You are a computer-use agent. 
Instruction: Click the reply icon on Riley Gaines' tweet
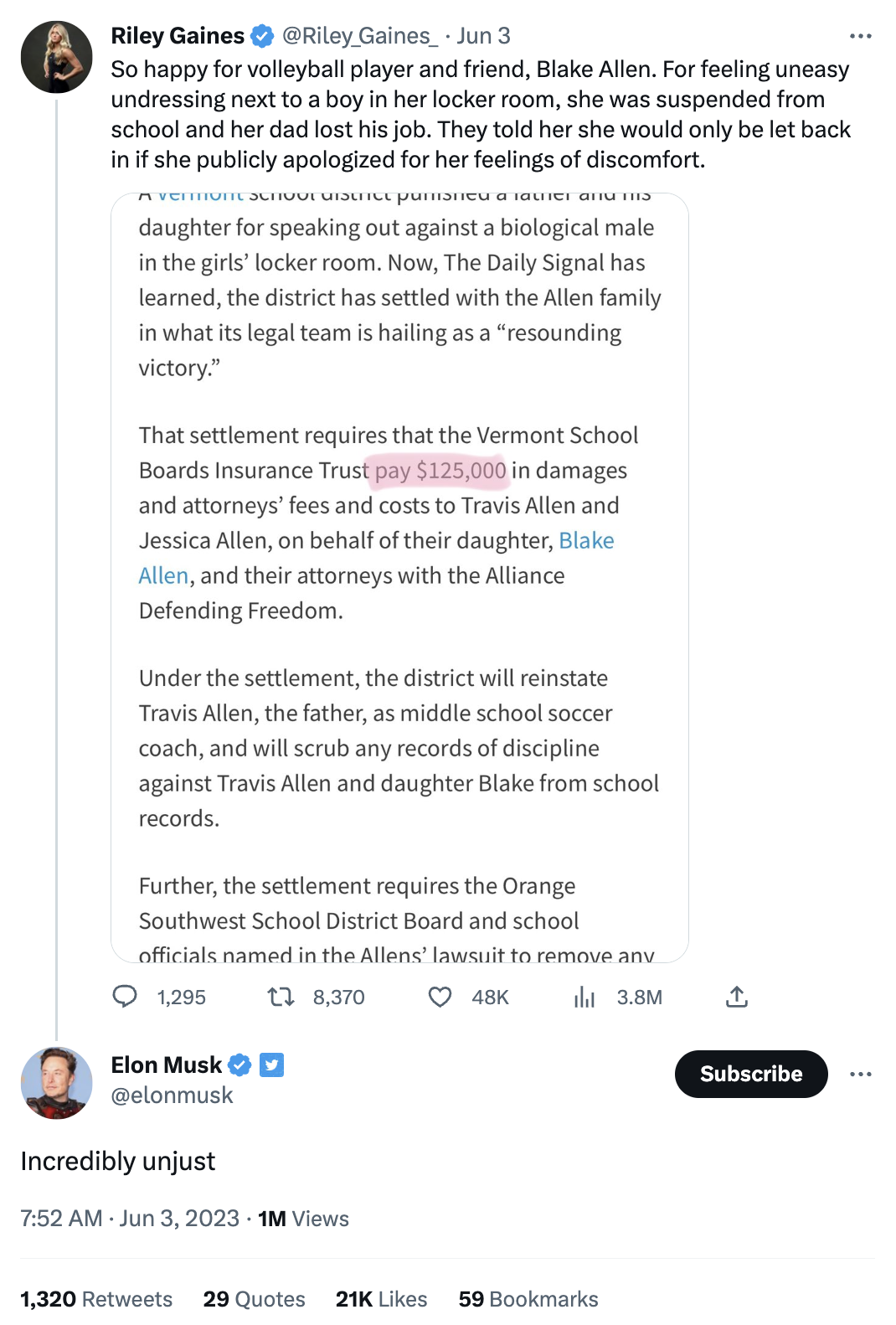125,997
